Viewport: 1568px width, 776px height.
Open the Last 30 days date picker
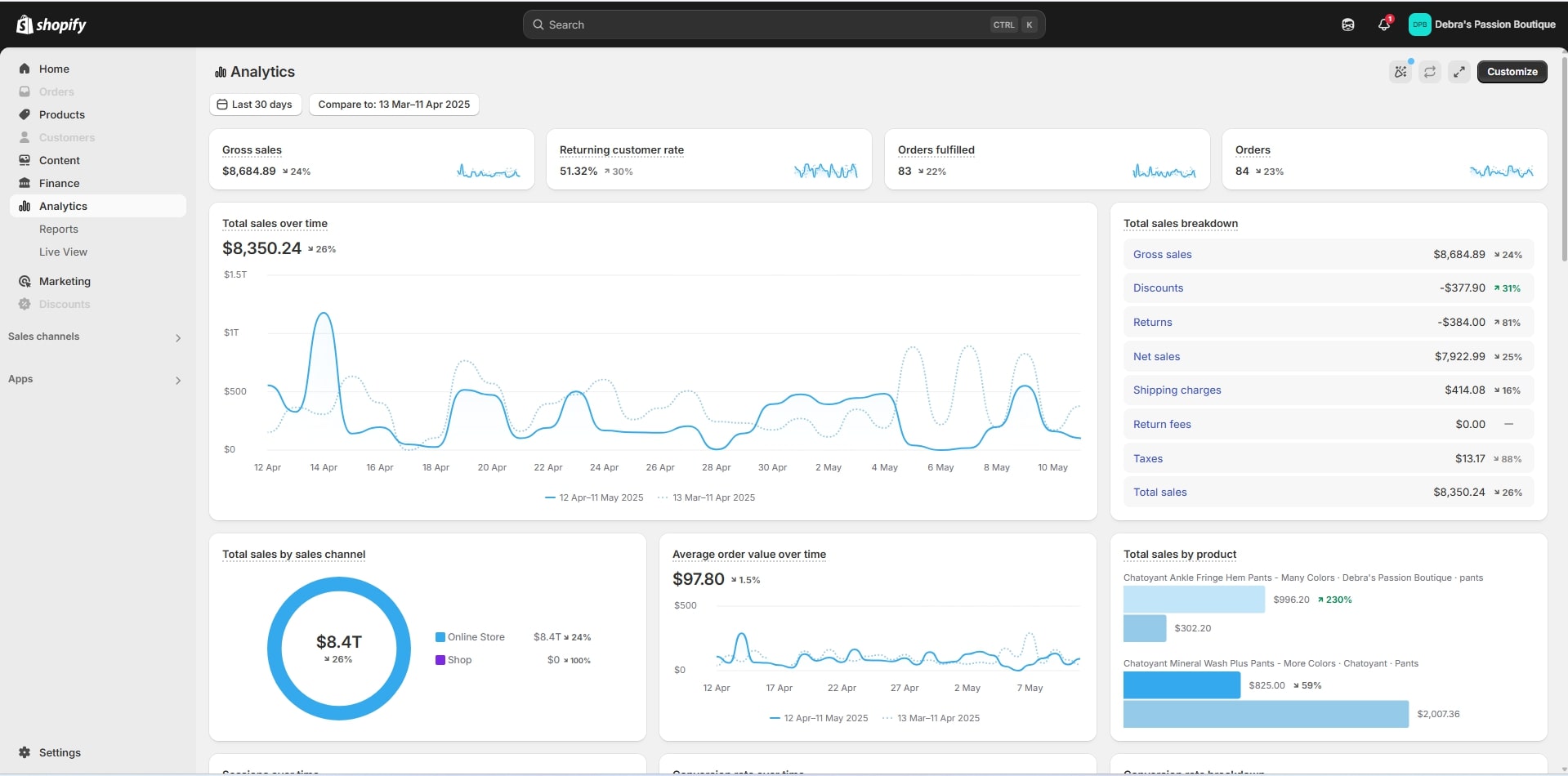click(x=255, y=105)
